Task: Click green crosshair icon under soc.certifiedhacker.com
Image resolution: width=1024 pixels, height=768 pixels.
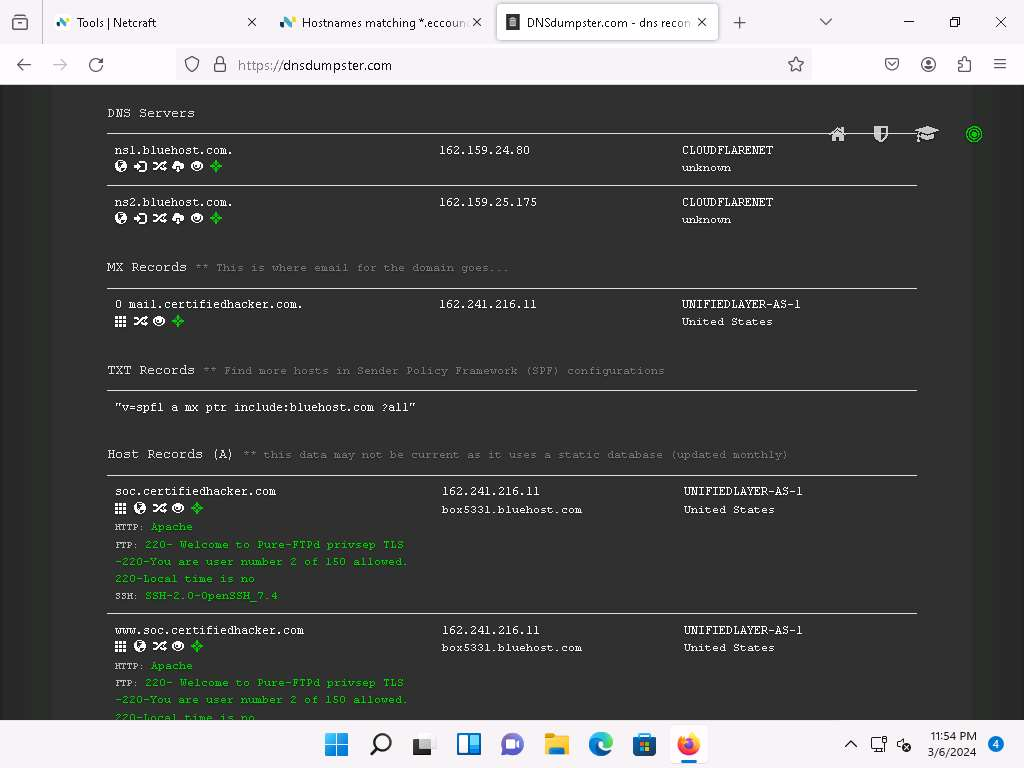Action: coord(197,508)
